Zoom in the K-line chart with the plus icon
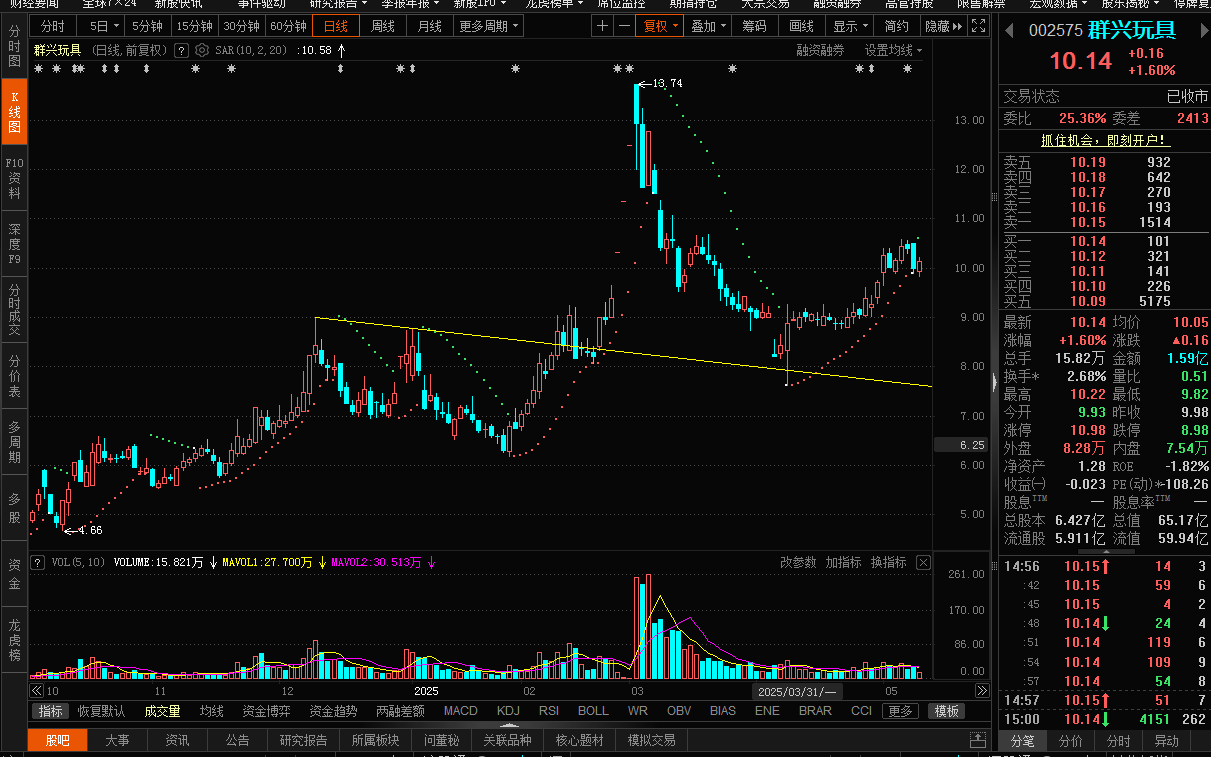 pos(602,26)
